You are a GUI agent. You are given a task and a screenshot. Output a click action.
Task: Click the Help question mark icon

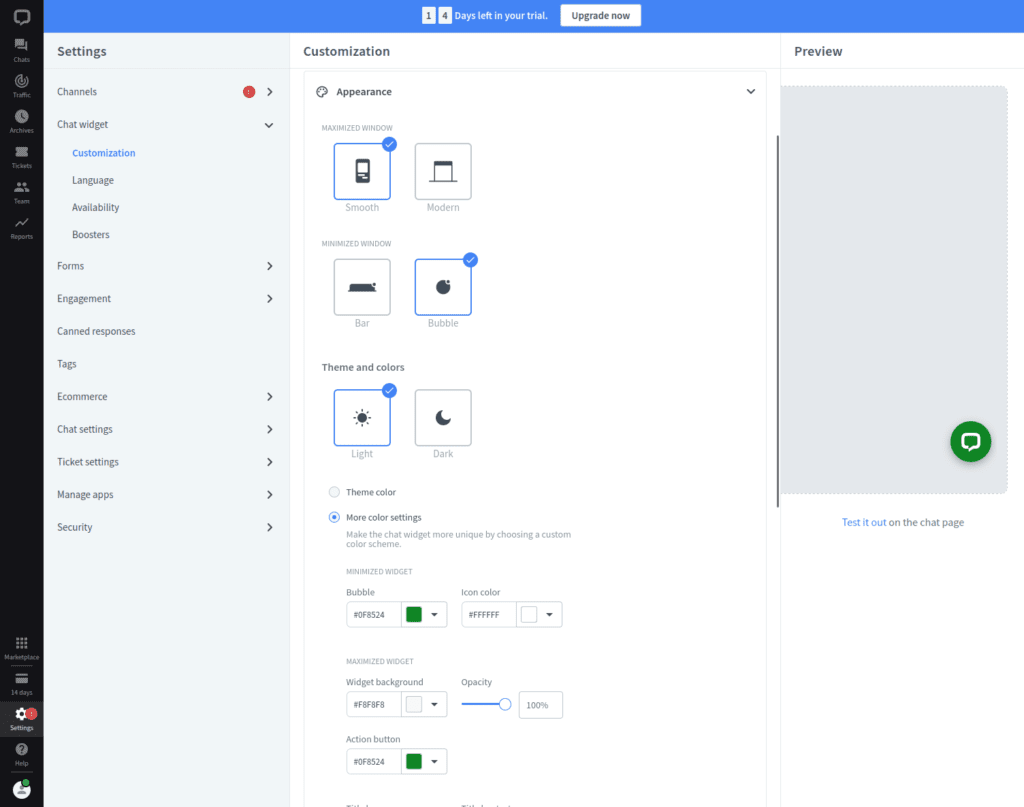pos(21,752)
